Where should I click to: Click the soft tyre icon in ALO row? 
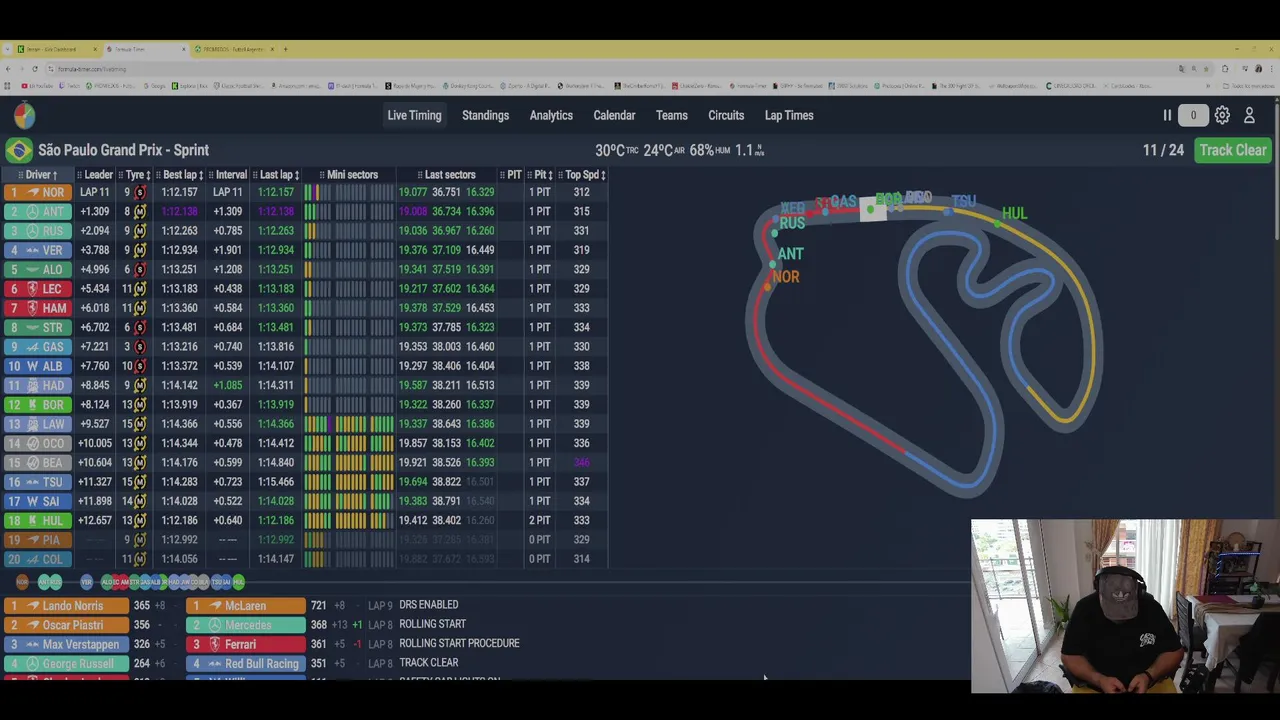pos(140,269)
